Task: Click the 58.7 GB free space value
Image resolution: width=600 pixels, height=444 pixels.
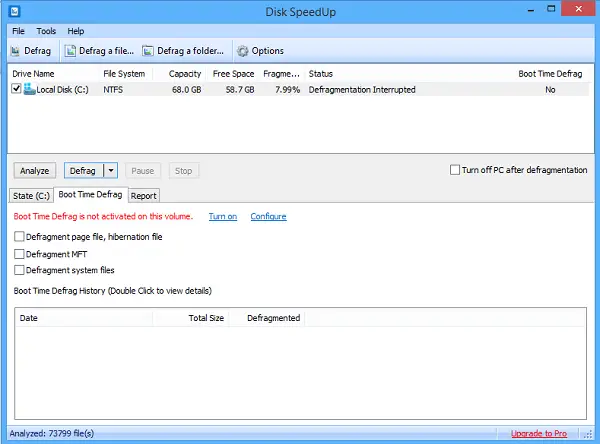Action: point(240,90)
